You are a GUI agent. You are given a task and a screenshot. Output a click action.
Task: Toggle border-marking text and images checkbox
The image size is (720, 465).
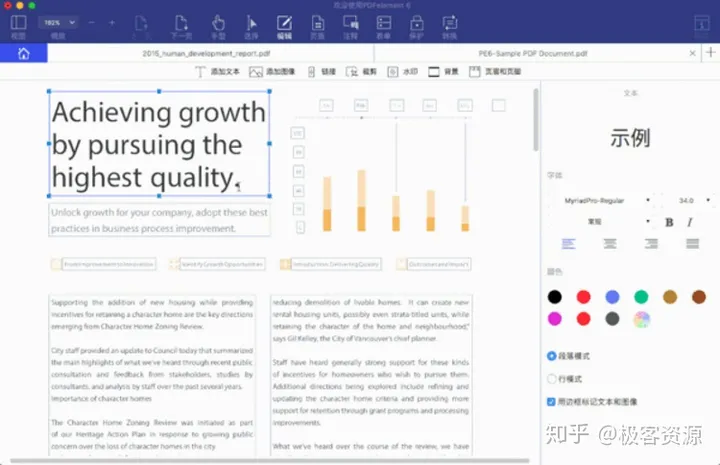pyautogui.click(x=551, y=402)
